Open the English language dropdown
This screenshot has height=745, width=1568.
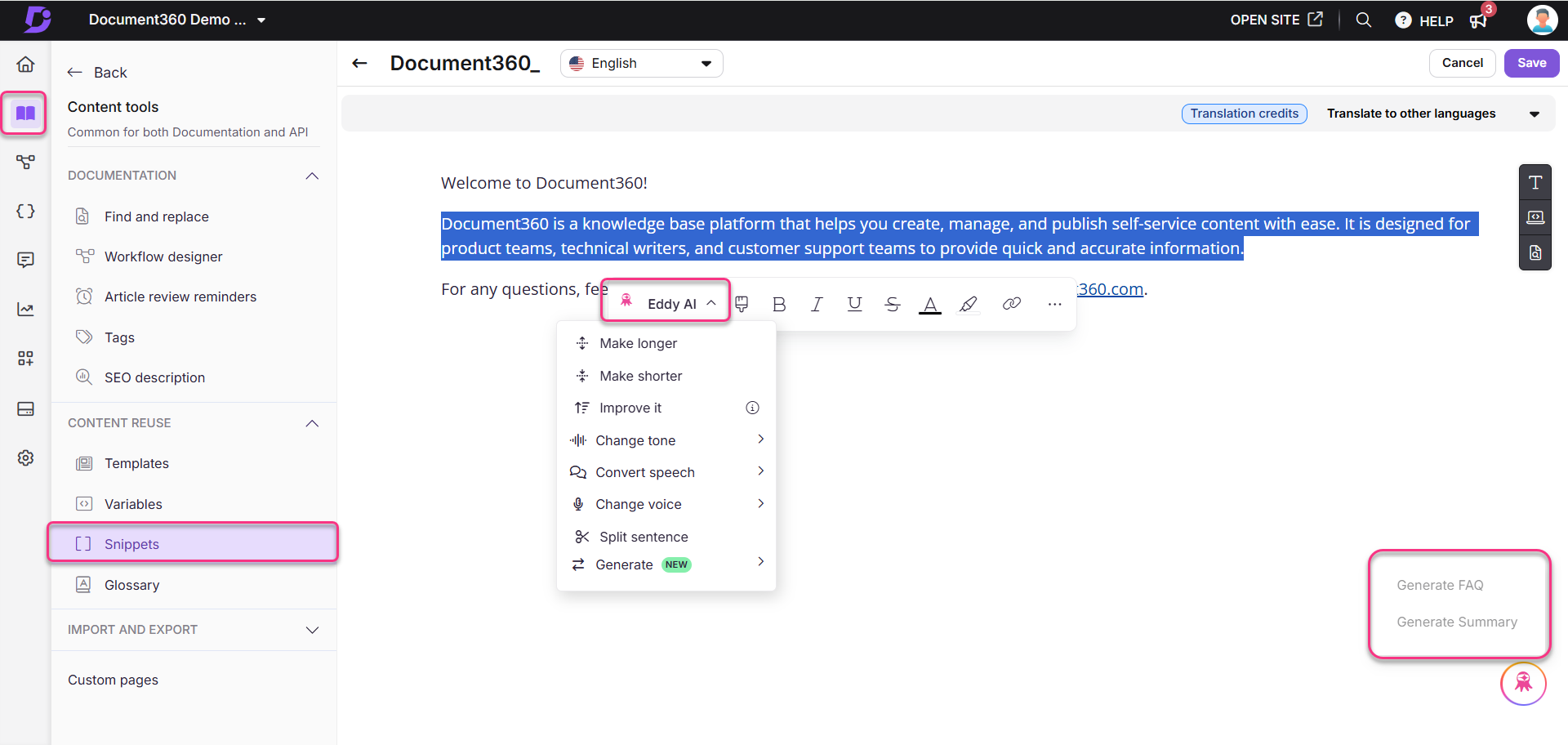pos(641,63)
